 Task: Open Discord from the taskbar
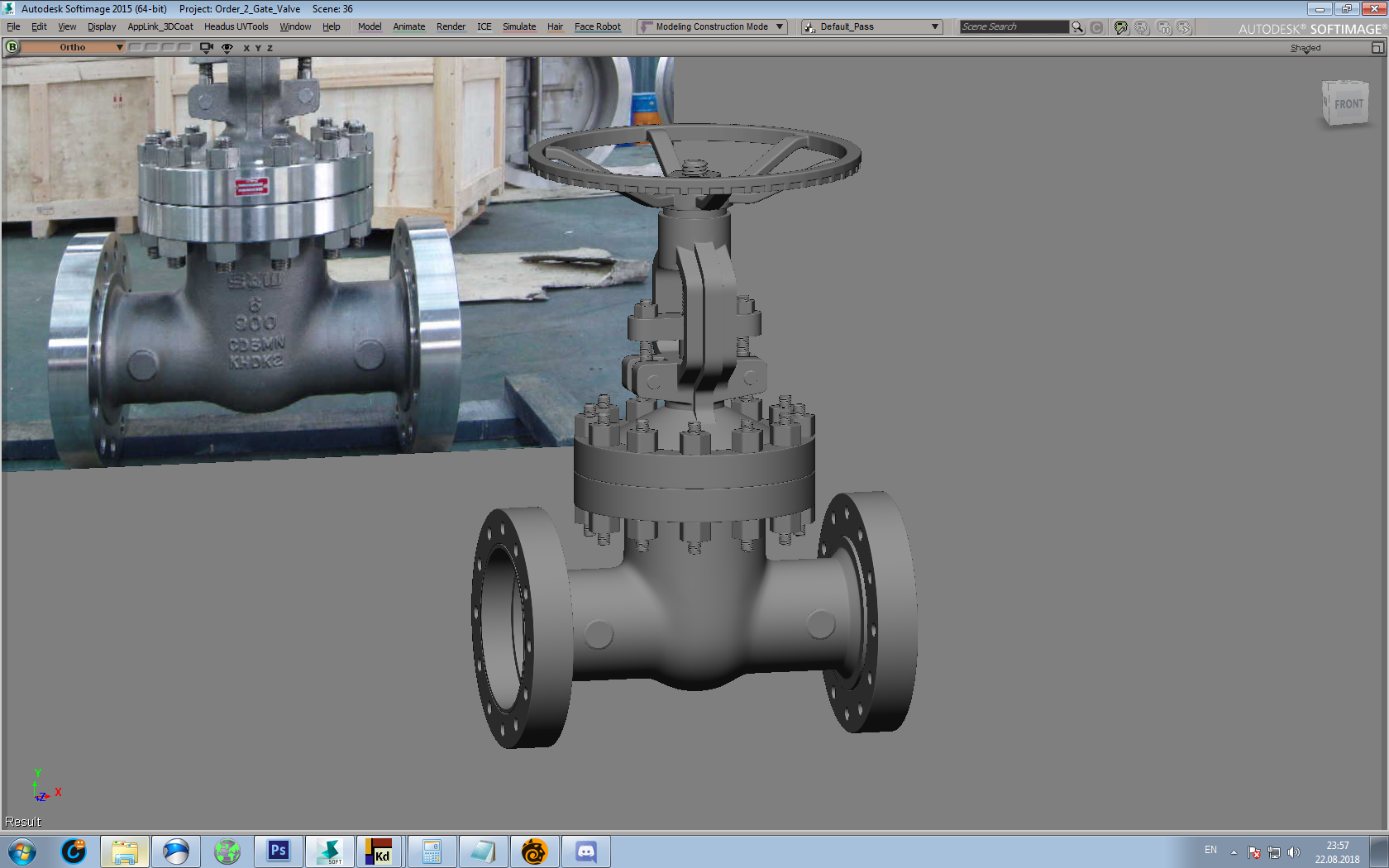tap(585, 851)
